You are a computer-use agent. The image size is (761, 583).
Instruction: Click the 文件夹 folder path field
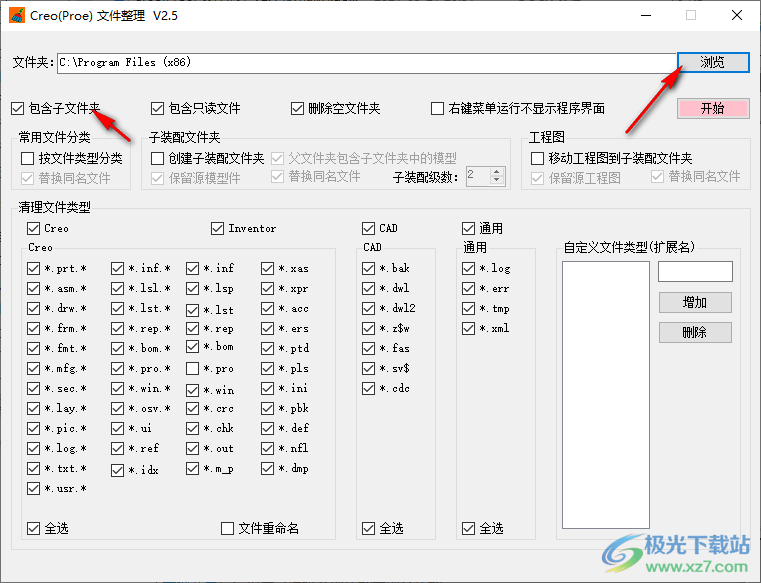366,63
